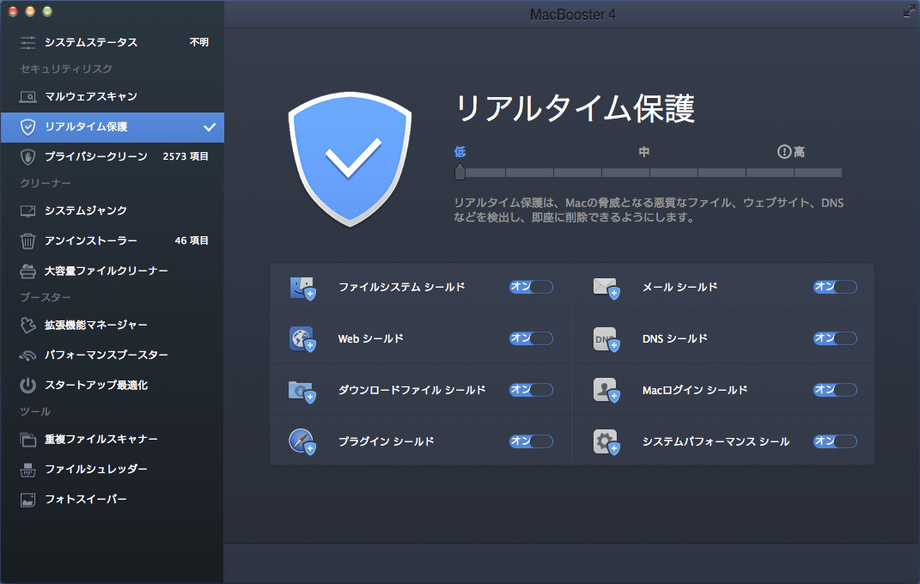The height and width of the screenshot is (584, 920).
Task: Click the マルウェアスキャン laptop scan icon
Action: point(28,96)
